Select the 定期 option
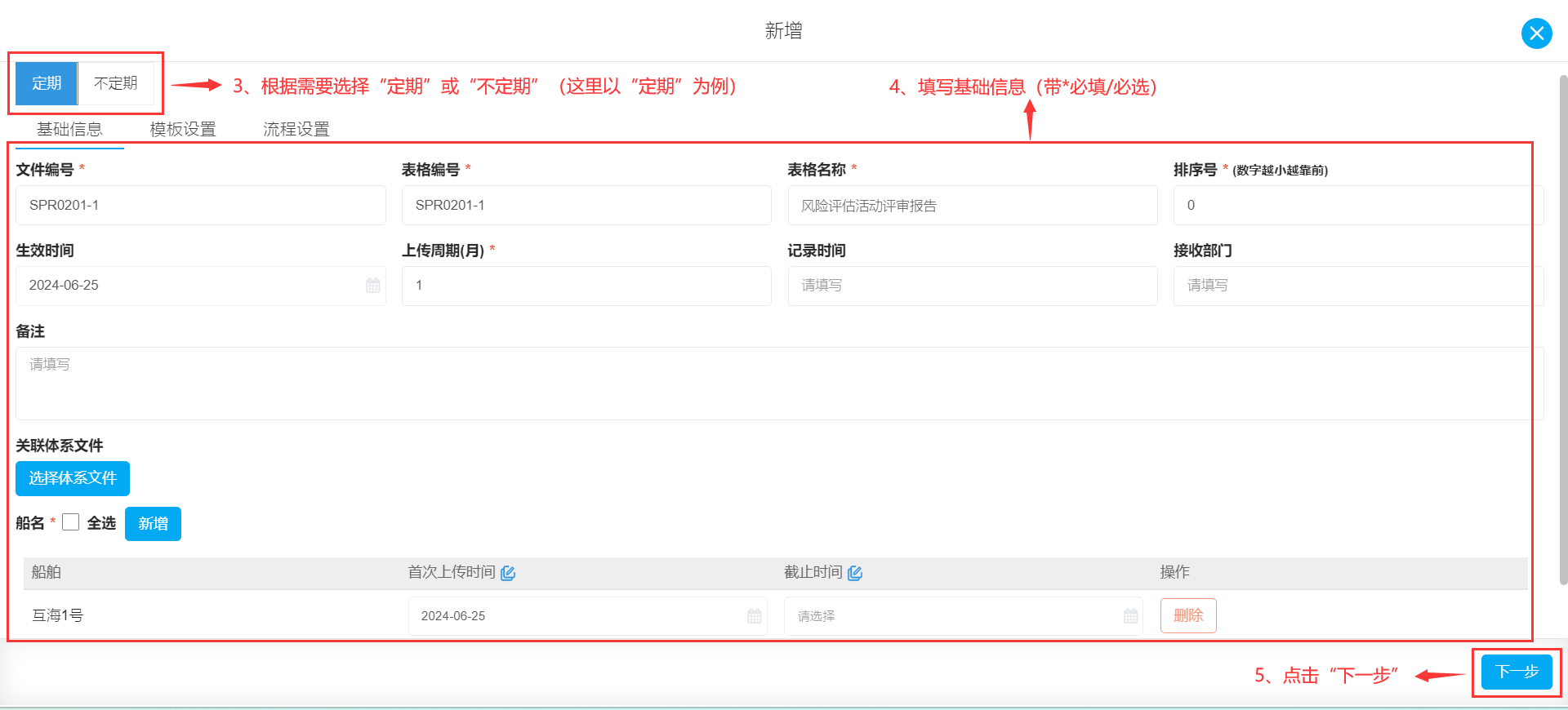 (x=47, y=83)
